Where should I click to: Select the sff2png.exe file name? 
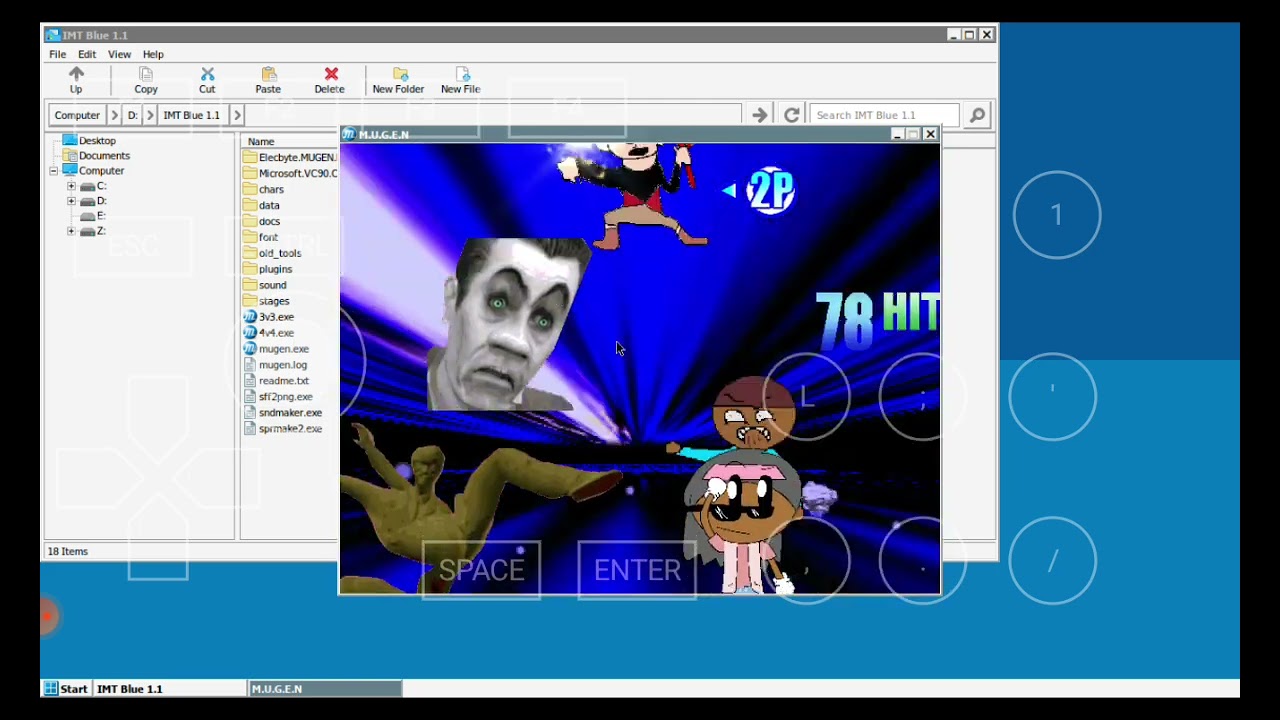(286, 397)
